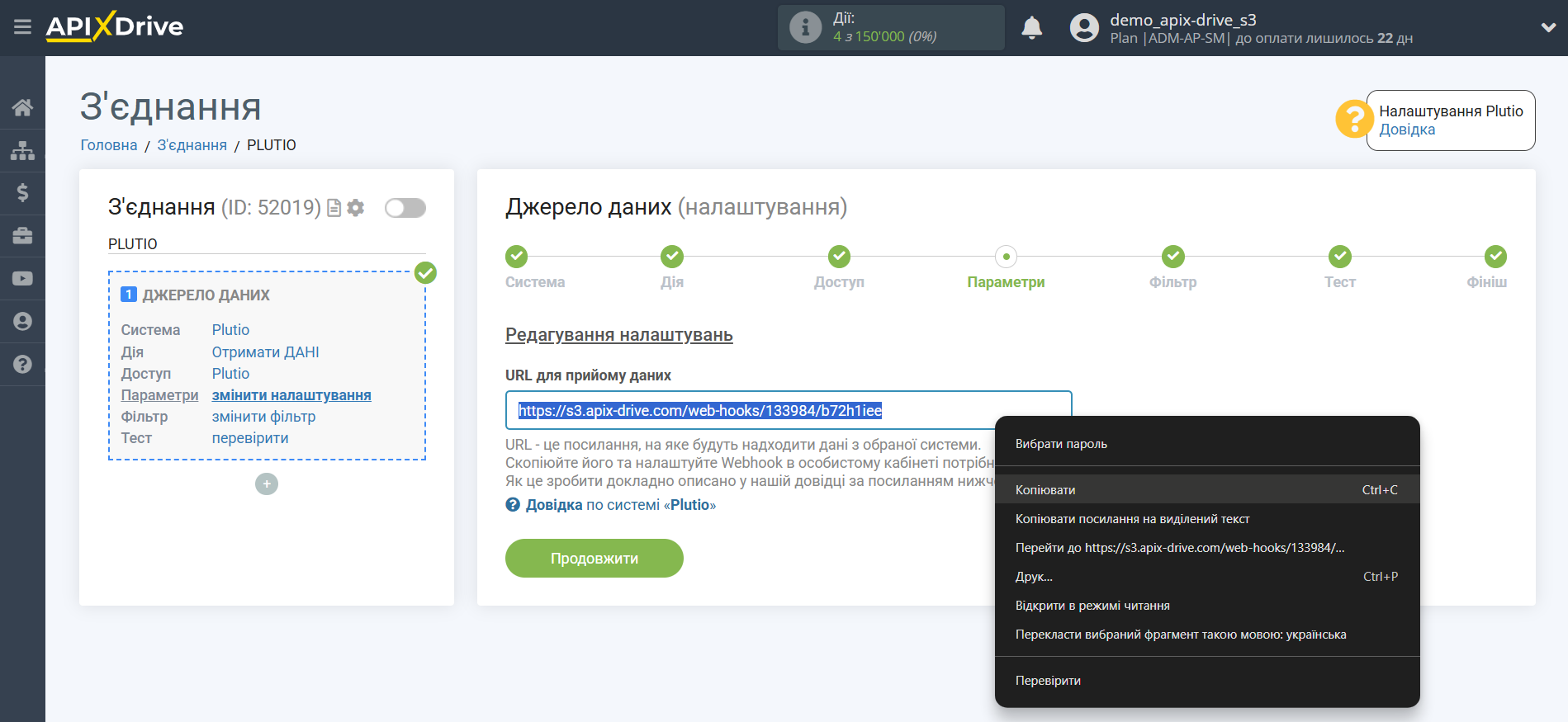Viewport: 1568px width, 722px height.
Task: Expand the account dropdown chevron
Action: 1548,27
